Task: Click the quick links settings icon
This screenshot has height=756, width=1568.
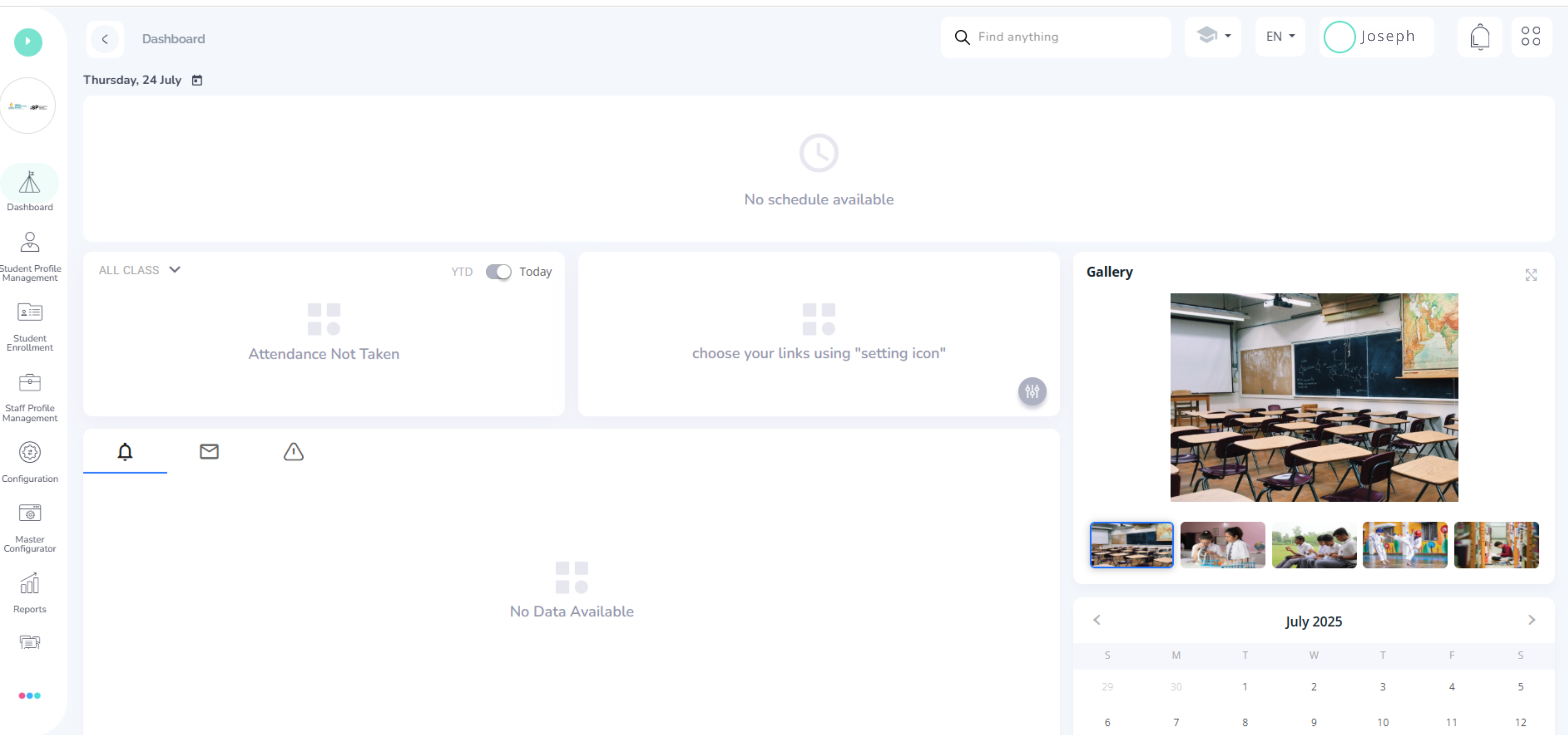Action: pos(1032,392)
